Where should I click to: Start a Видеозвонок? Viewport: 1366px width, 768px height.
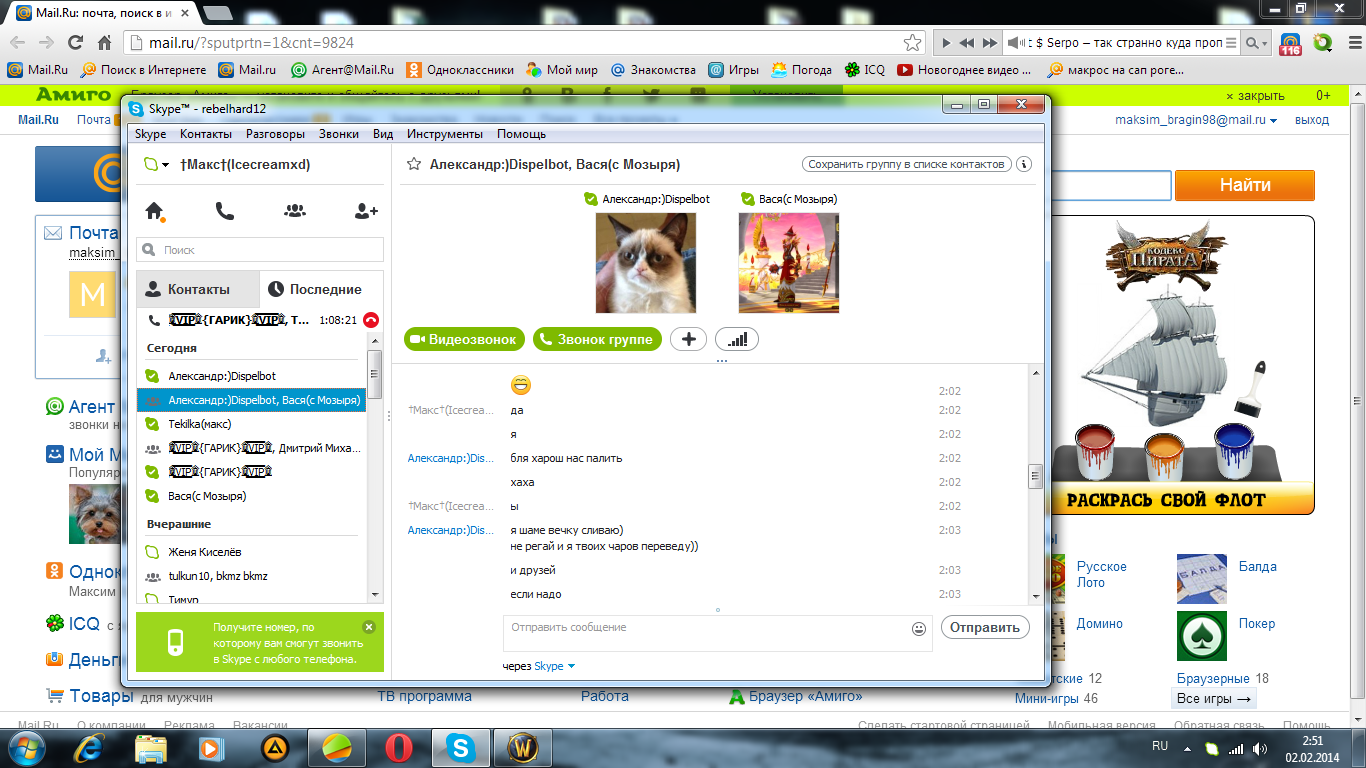pos(465,339)
